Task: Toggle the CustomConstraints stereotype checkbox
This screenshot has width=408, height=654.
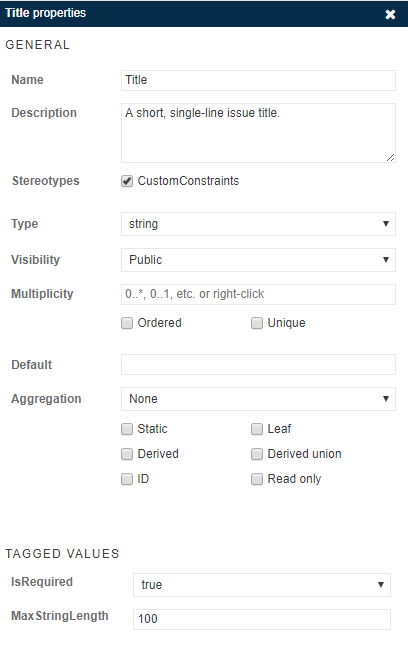Action: 127,181
